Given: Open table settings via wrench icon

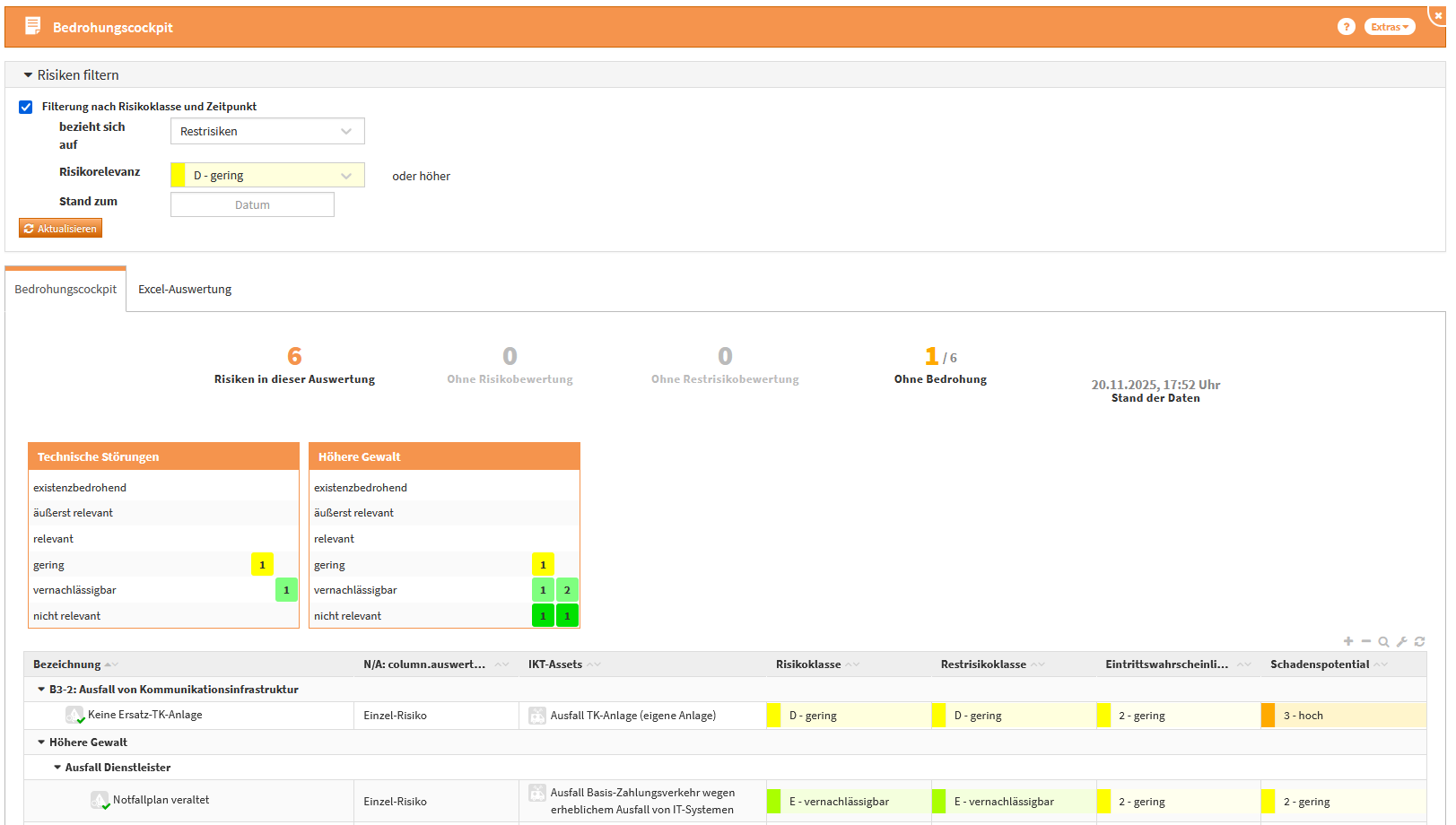Looking at the screenshot, I should click(x=1401, y=641).
